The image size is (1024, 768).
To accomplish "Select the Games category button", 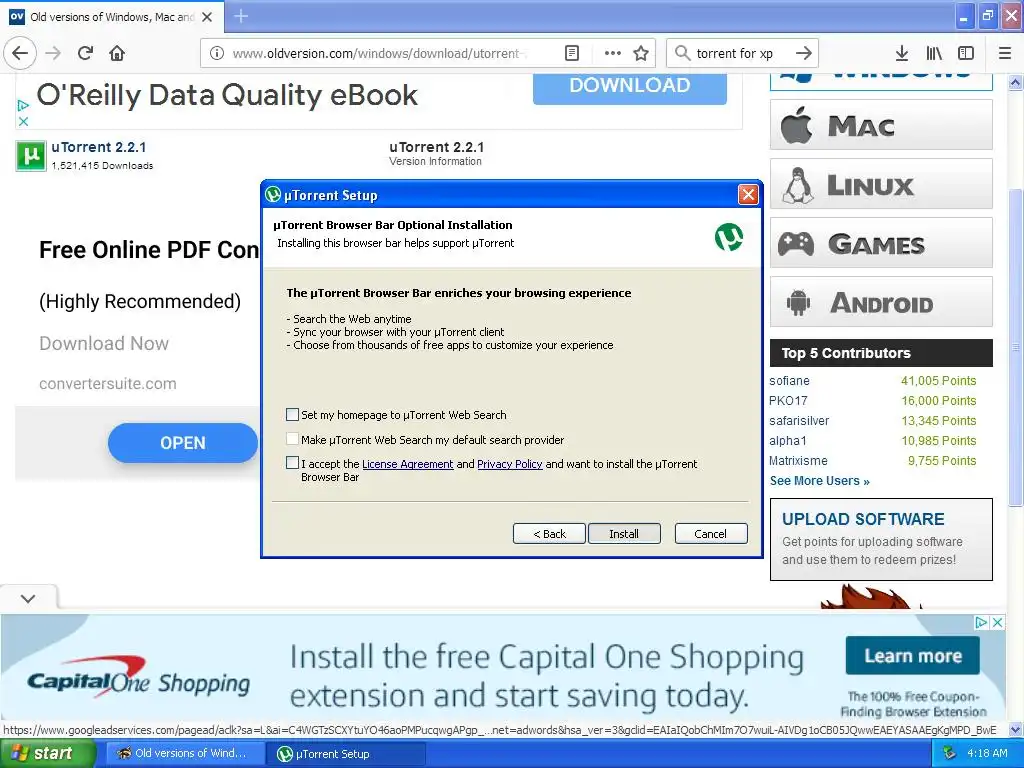I will [881, 243].
